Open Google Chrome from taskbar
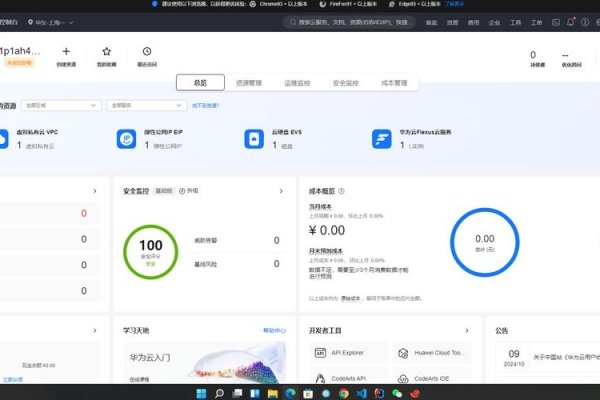This screenshot has width=600, height=400. 344,393
